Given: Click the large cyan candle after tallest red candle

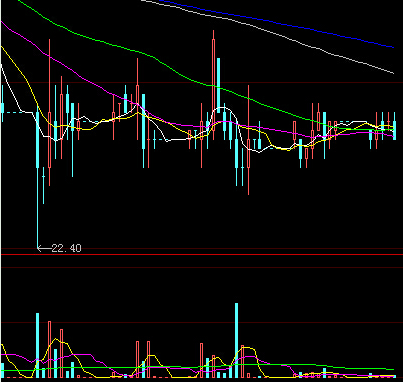Looking at the screenshot, I should pos(219,85).
